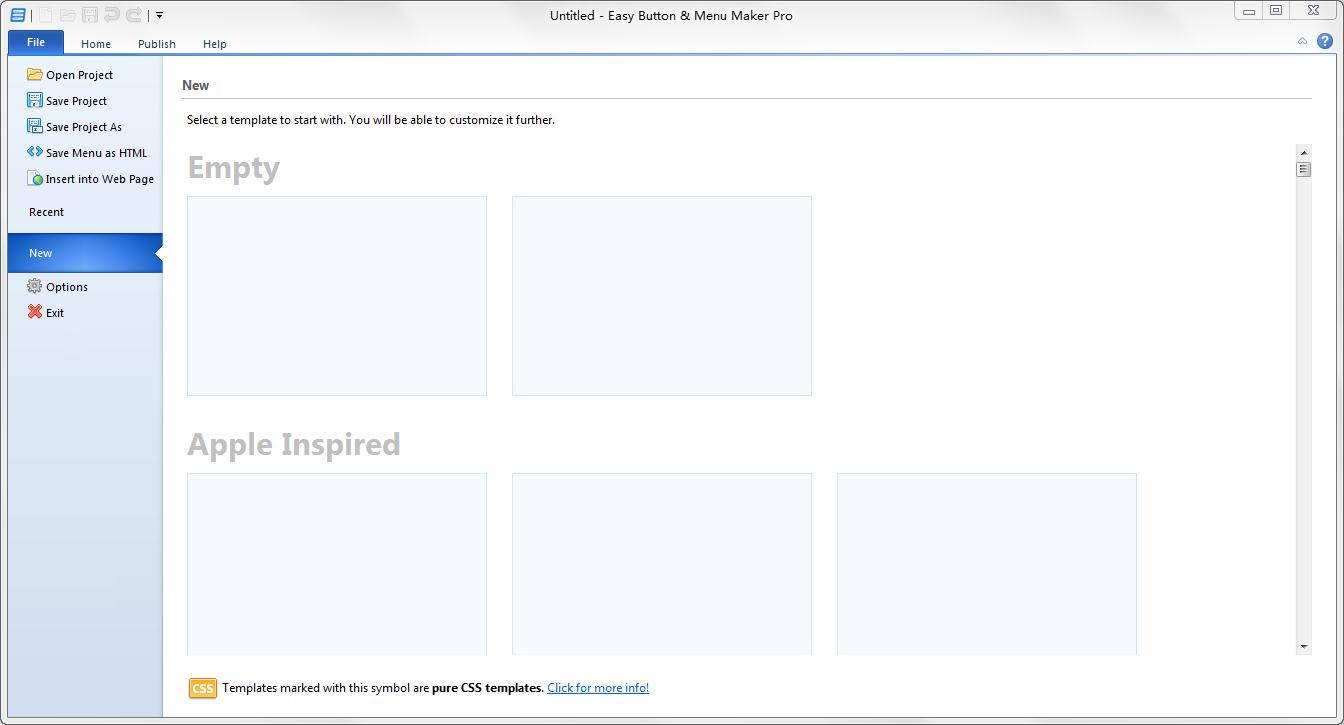The image size is (1344, 725).
Task: Open the Customize Quick Access Toolbar dropdown
Action: [159, 15]
